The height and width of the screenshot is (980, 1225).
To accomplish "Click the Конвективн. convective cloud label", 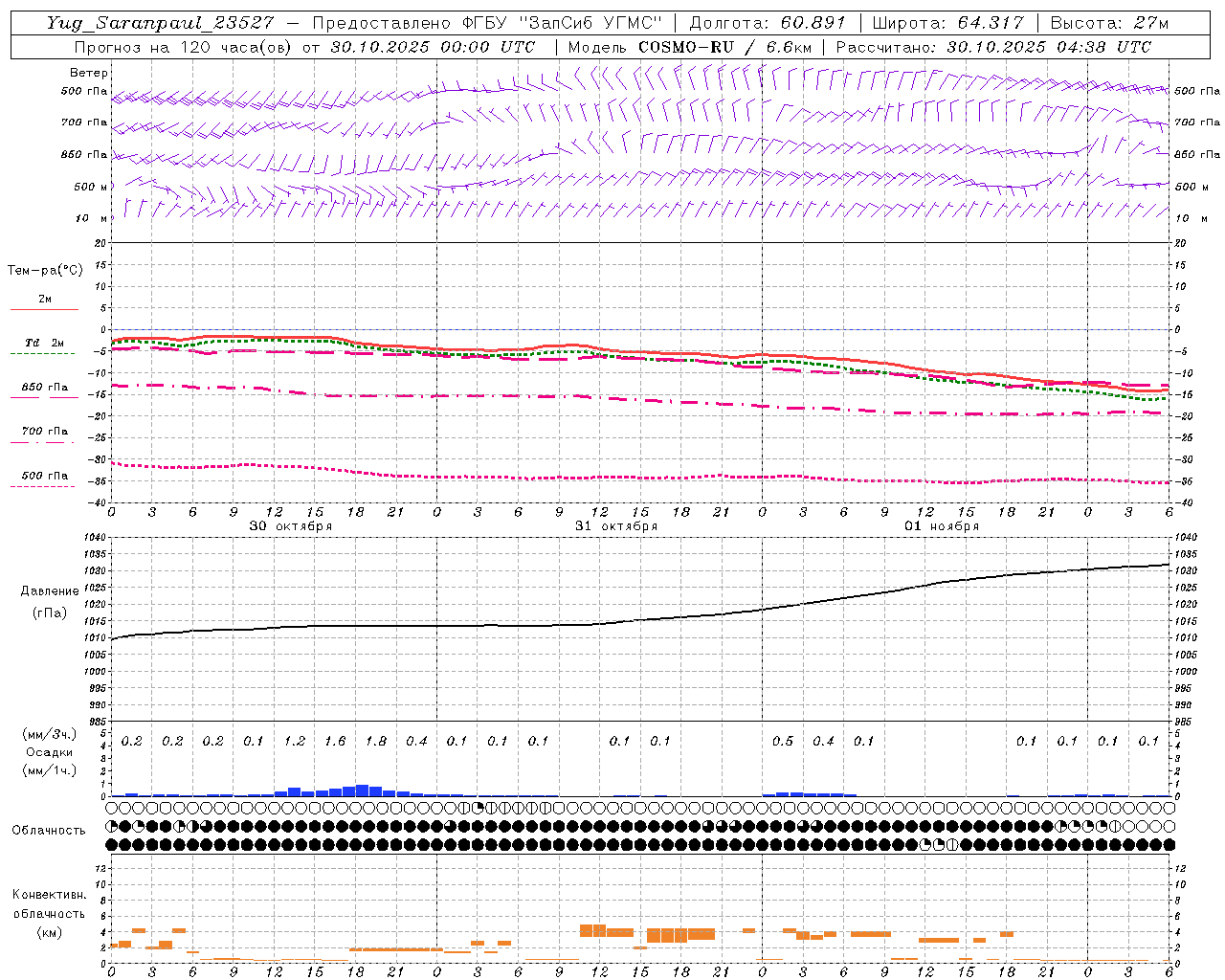I will pyautogui.click(x=49, y=895).
